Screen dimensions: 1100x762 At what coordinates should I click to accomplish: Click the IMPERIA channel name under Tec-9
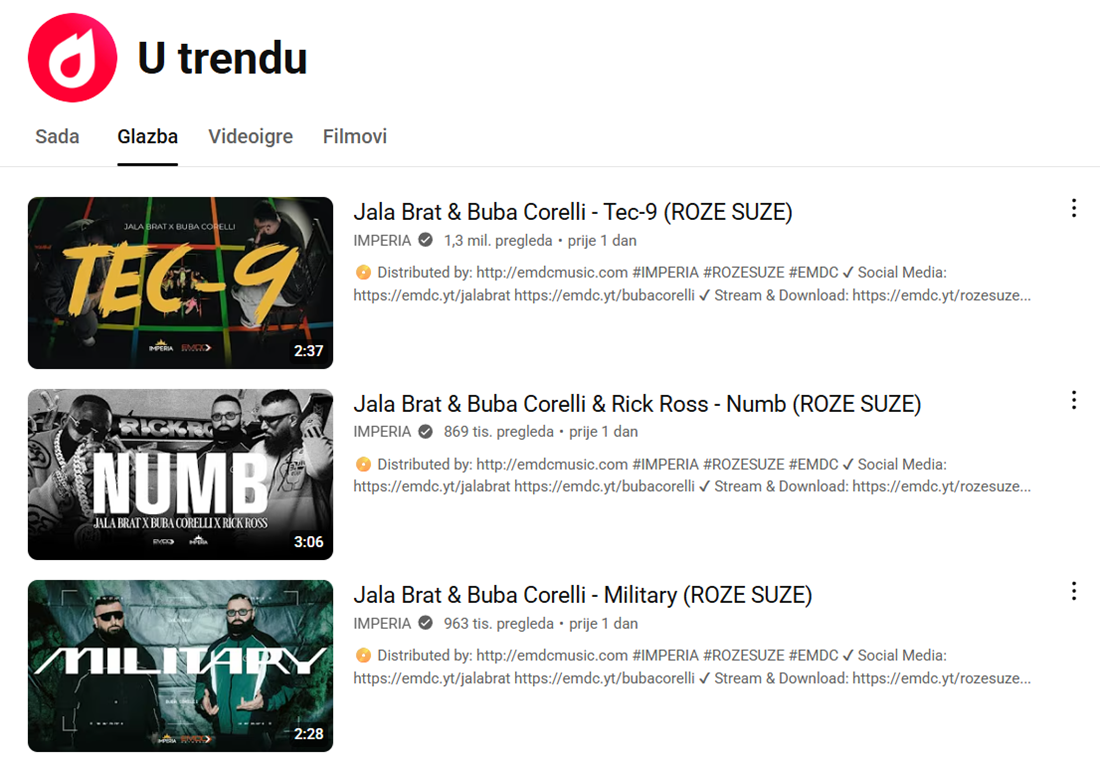(x=383, y=240)
